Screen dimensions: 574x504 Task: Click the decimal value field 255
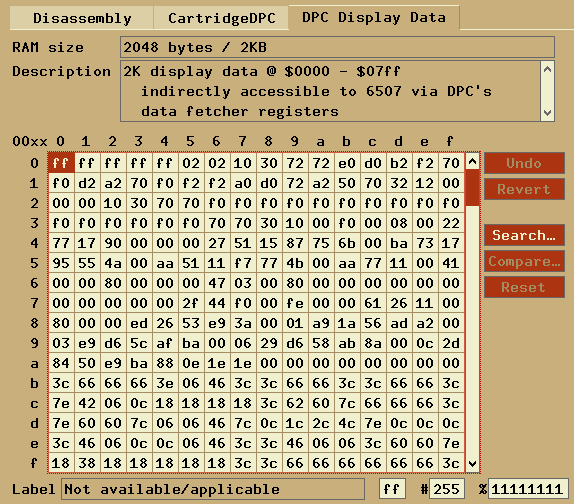click(x=447, y=489)
